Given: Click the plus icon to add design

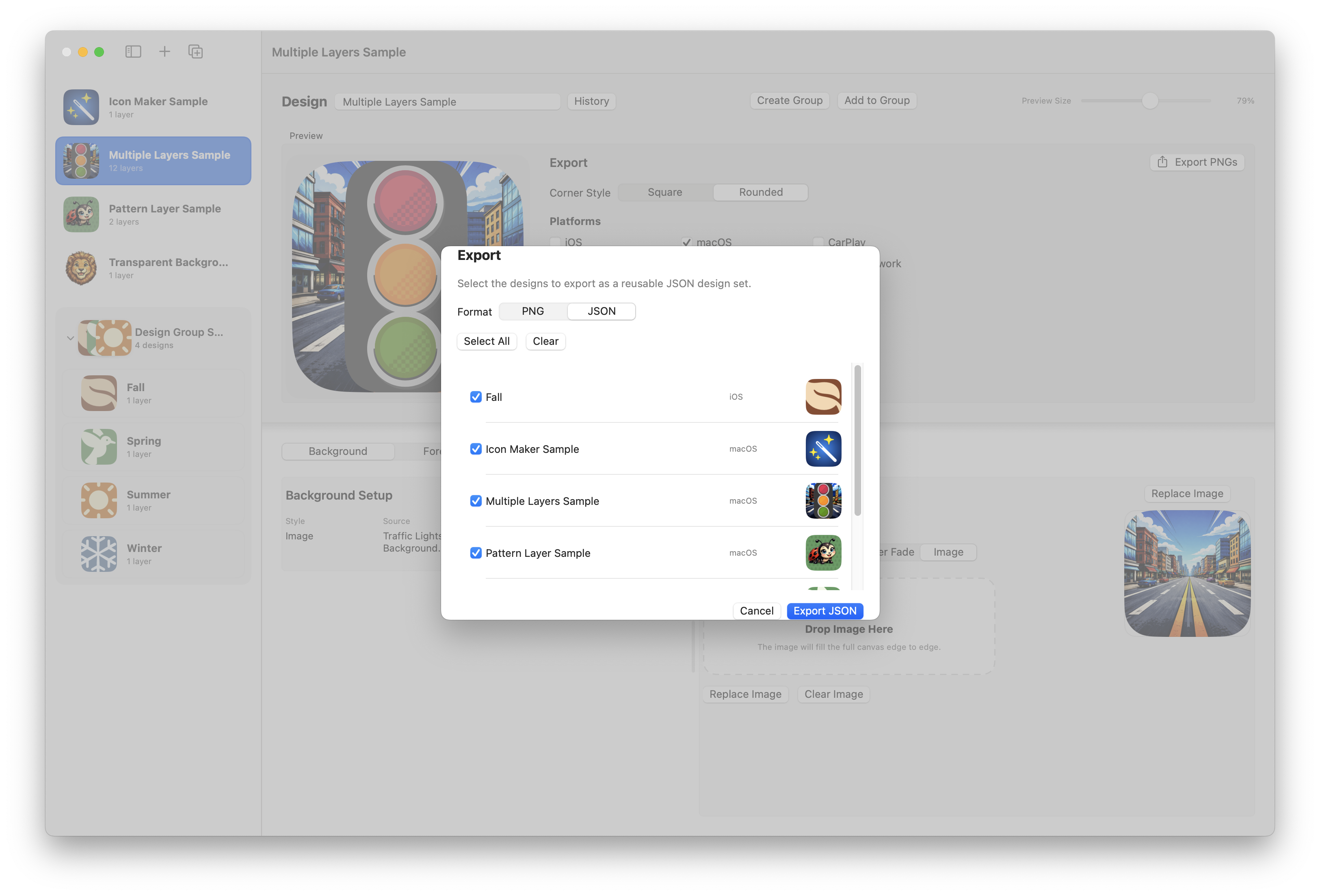Looking at the screenshot, I should coord(165,52).
